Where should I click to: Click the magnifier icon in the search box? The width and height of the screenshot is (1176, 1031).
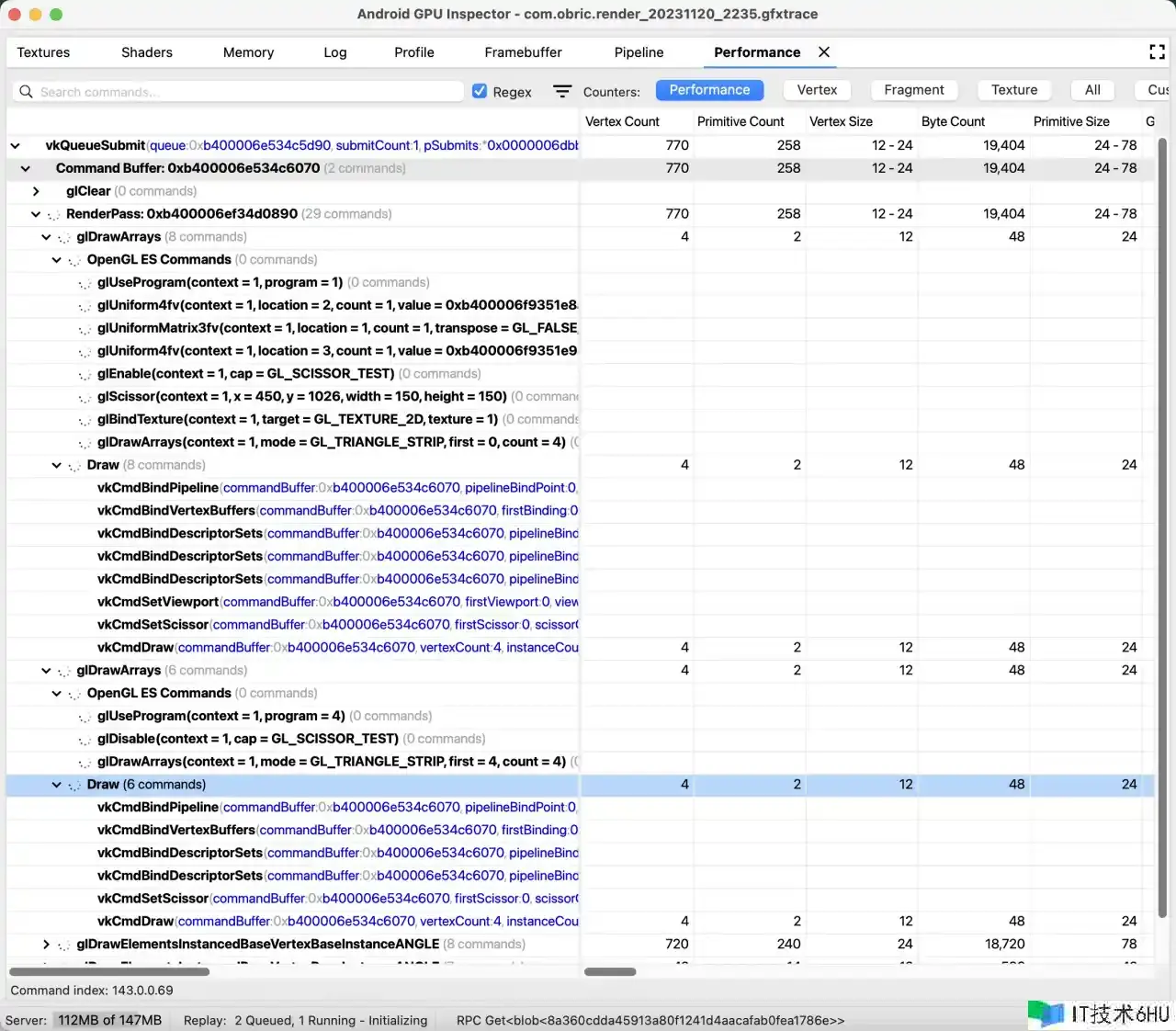(x=26, y=92)
